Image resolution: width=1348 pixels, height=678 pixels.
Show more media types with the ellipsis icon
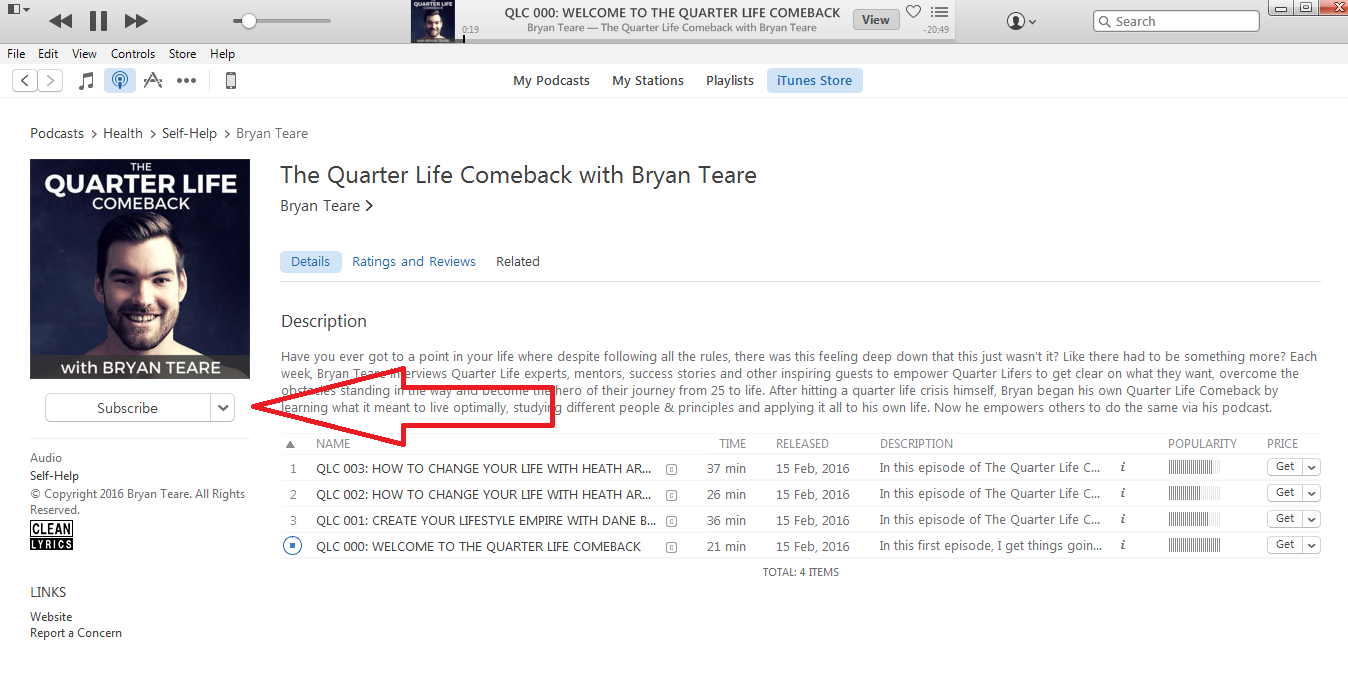pyautogui.click(x=186, y=81)
